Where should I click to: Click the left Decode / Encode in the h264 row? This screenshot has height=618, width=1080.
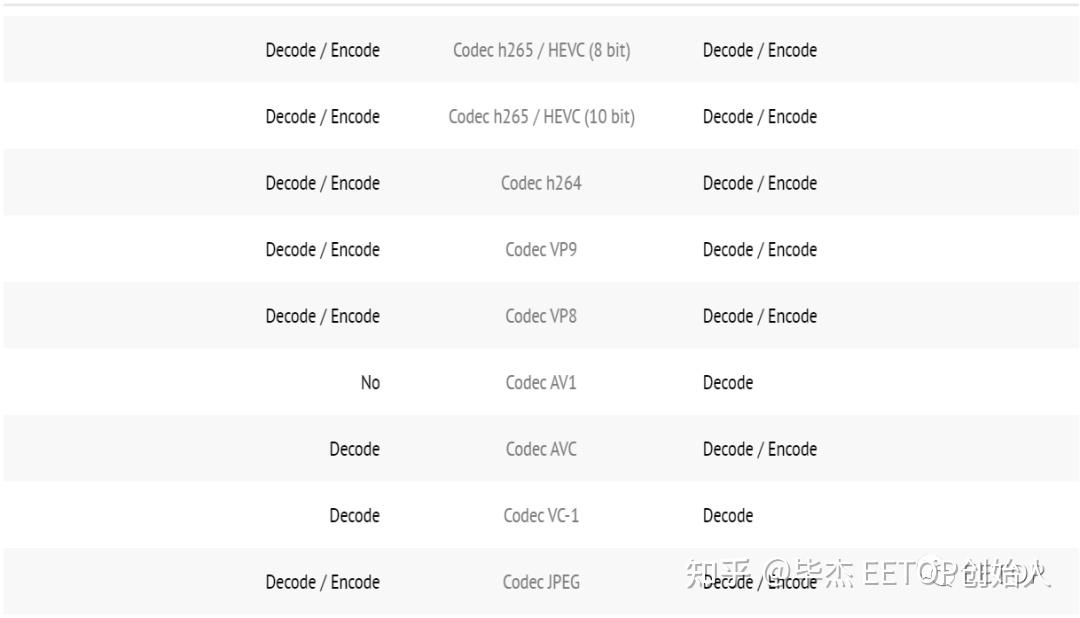click(322, 183)
